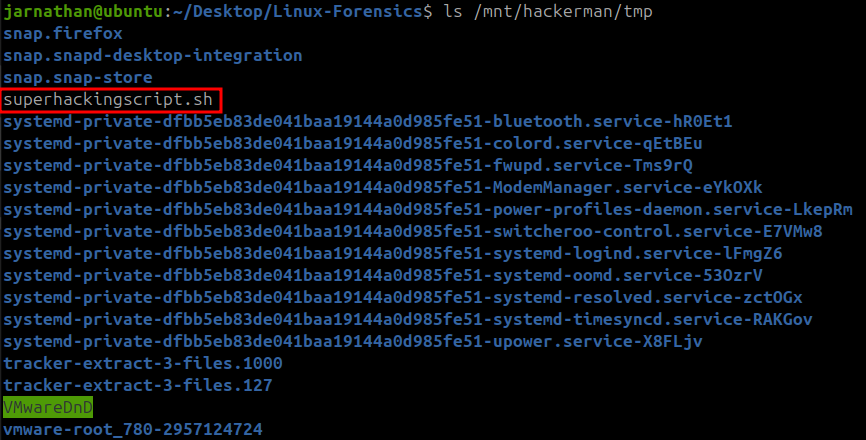Screen dimensions: 866x440
Task: Click the bluetooth.service-hR0Et1 directory line
Action: pos(368,122)
